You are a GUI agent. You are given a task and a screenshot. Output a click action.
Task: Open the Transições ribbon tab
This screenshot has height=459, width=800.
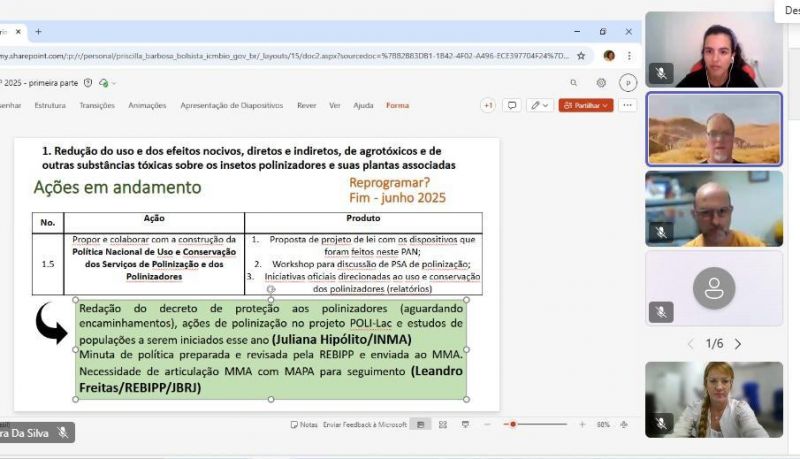point(97,105)
